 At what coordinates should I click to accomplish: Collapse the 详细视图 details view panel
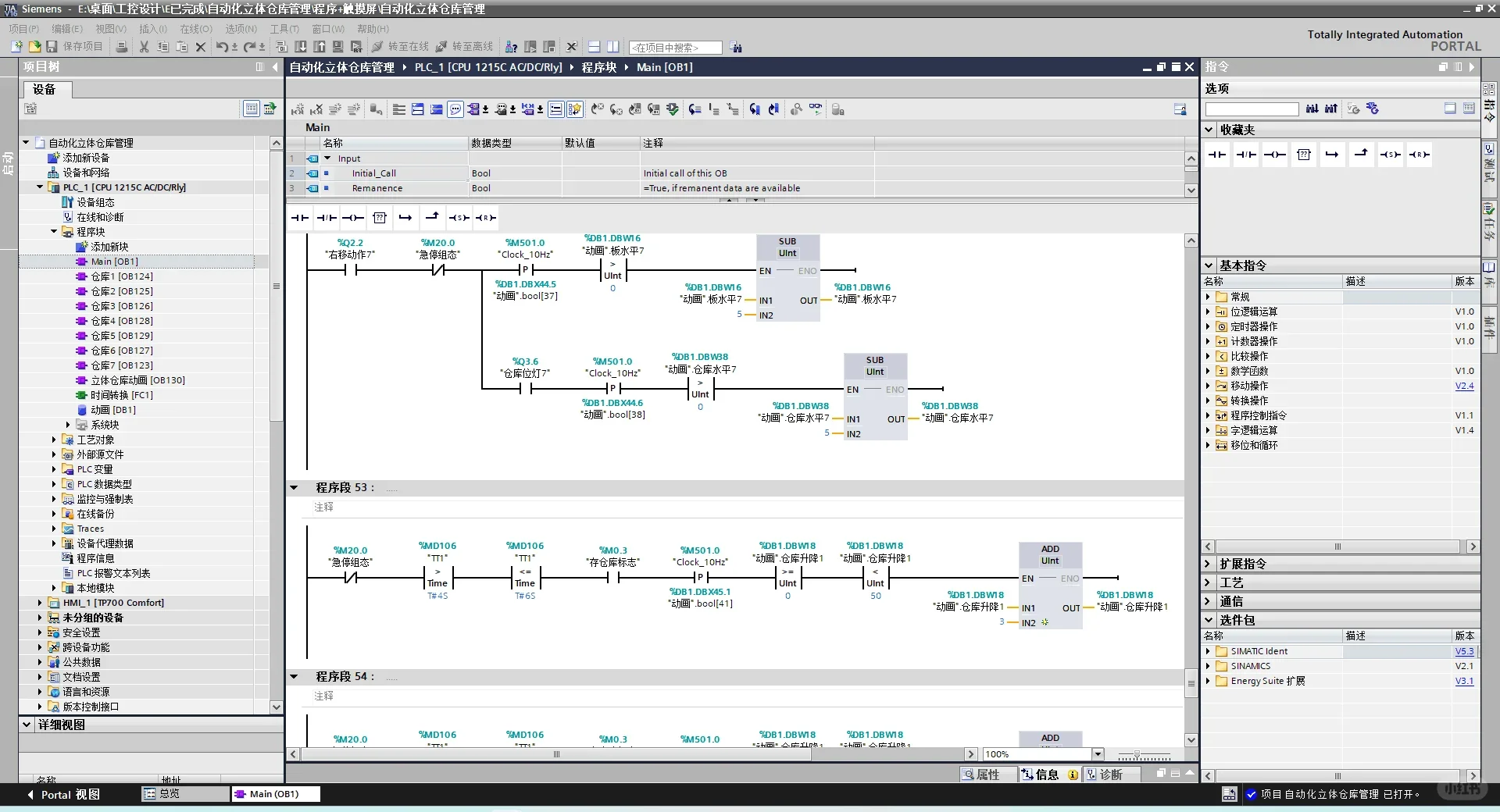(27, 725)
